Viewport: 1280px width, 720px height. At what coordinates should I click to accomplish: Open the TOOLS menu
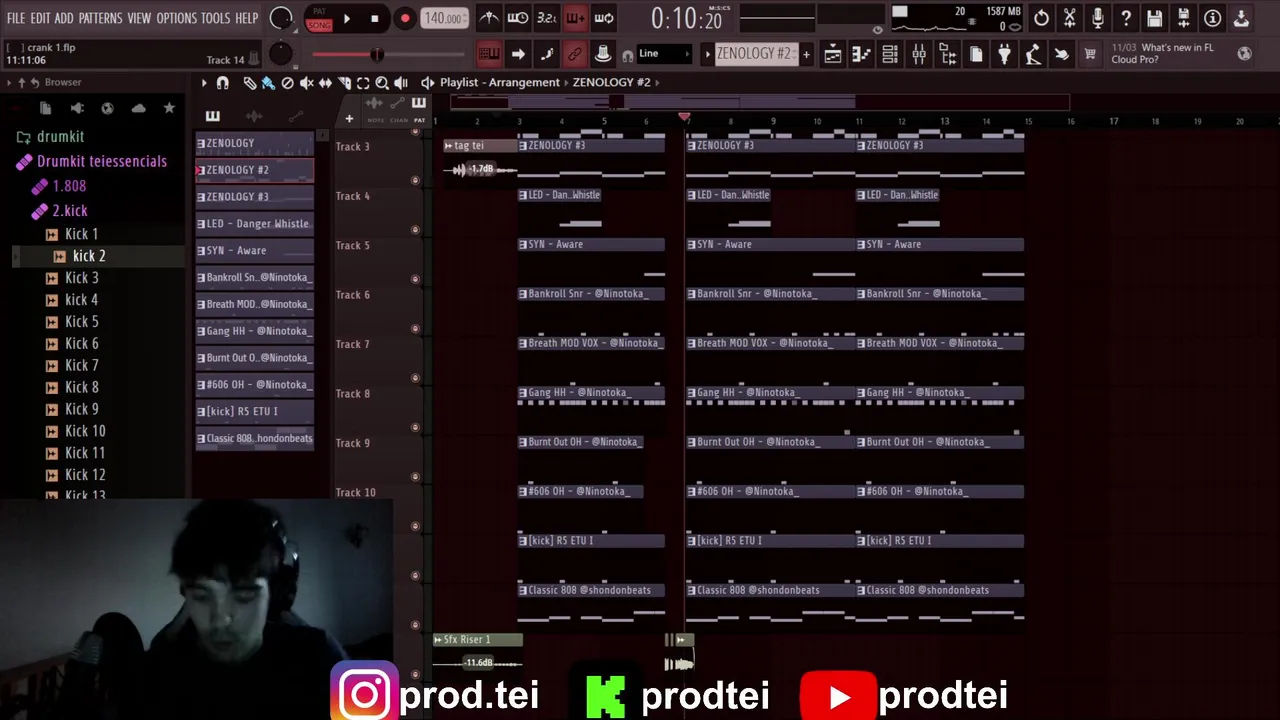(x=215, y=18)
